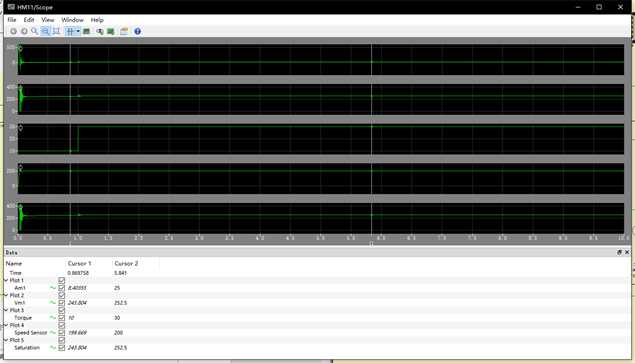Click the Torque green curve style swatch
The image size is (635, 363).
[x=53, y=318]
